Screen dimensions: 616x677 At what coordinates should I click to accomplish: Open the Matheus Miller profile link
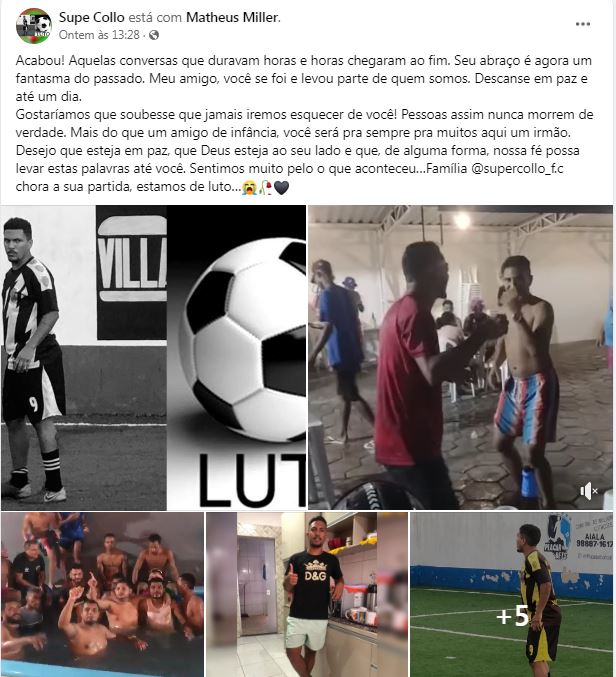(232, 17)
